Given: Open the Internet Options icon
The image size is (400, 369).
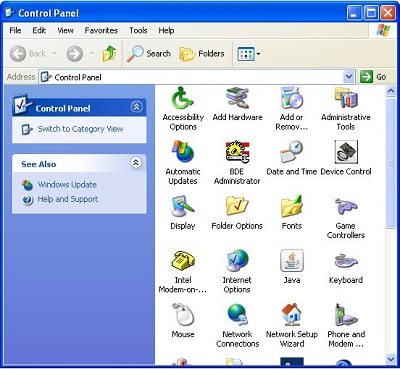Looking at the screenshot, I should click(237, 261).
